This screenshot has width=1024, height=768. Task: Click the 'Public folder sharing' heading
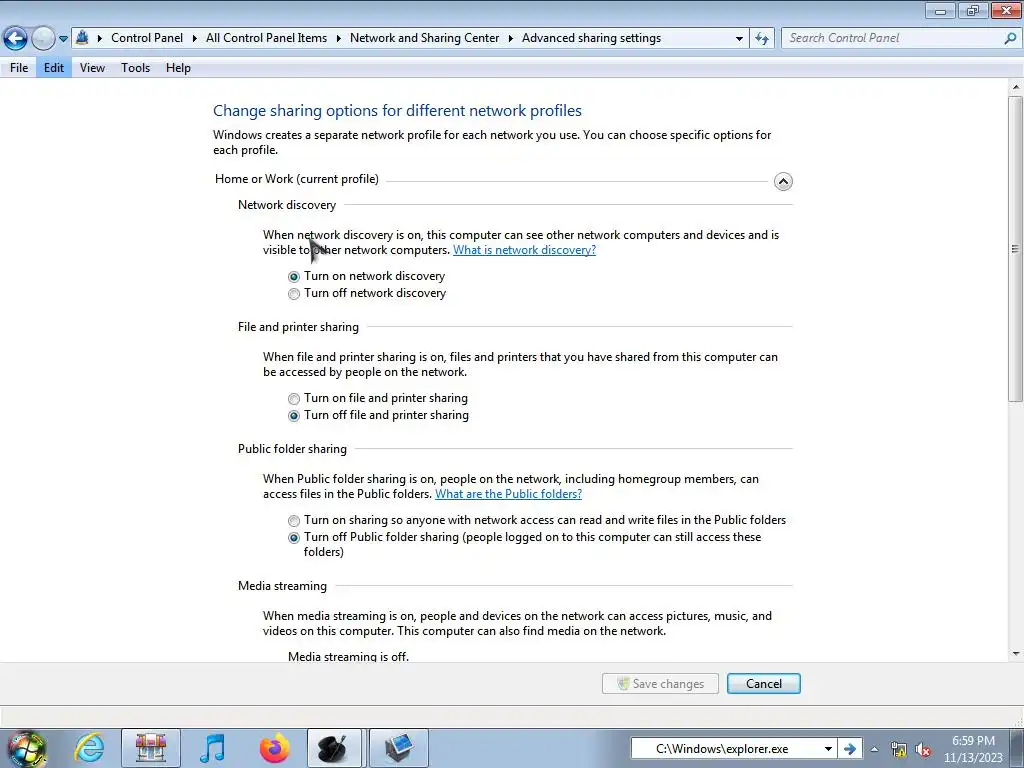(292, 449)
